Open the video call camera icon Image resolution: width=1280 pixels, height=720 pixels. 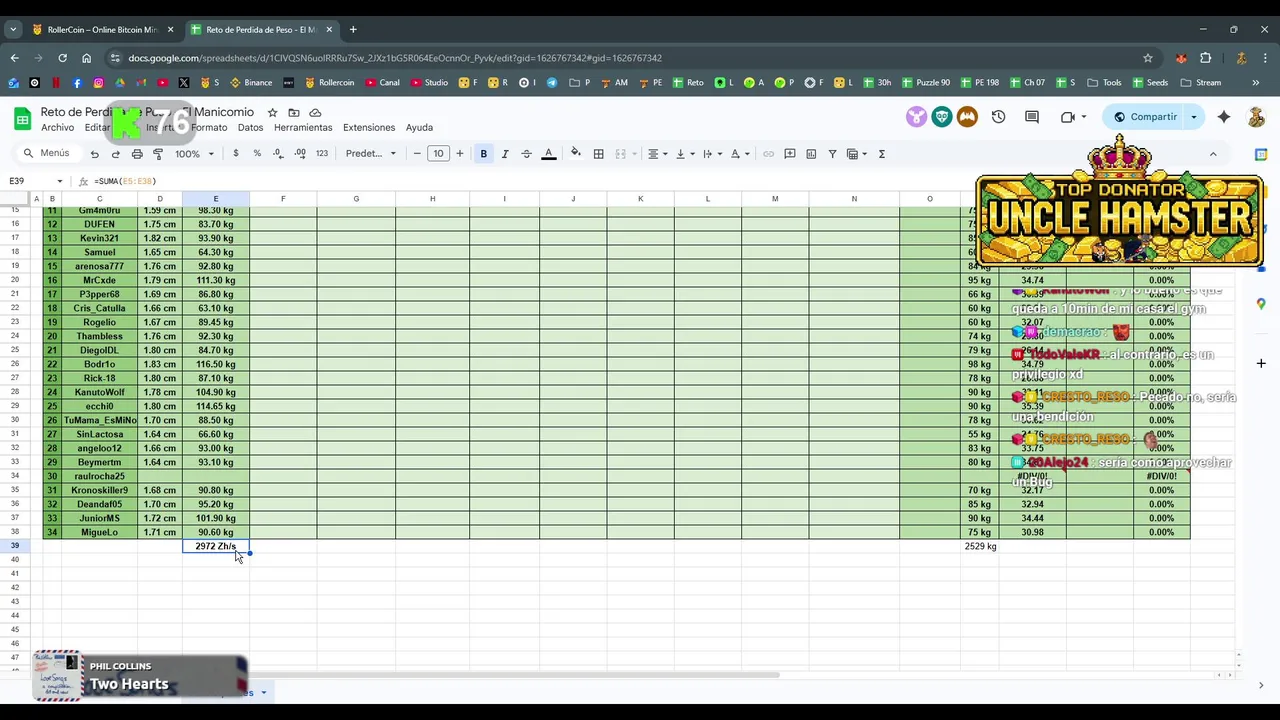[1068, 117]
